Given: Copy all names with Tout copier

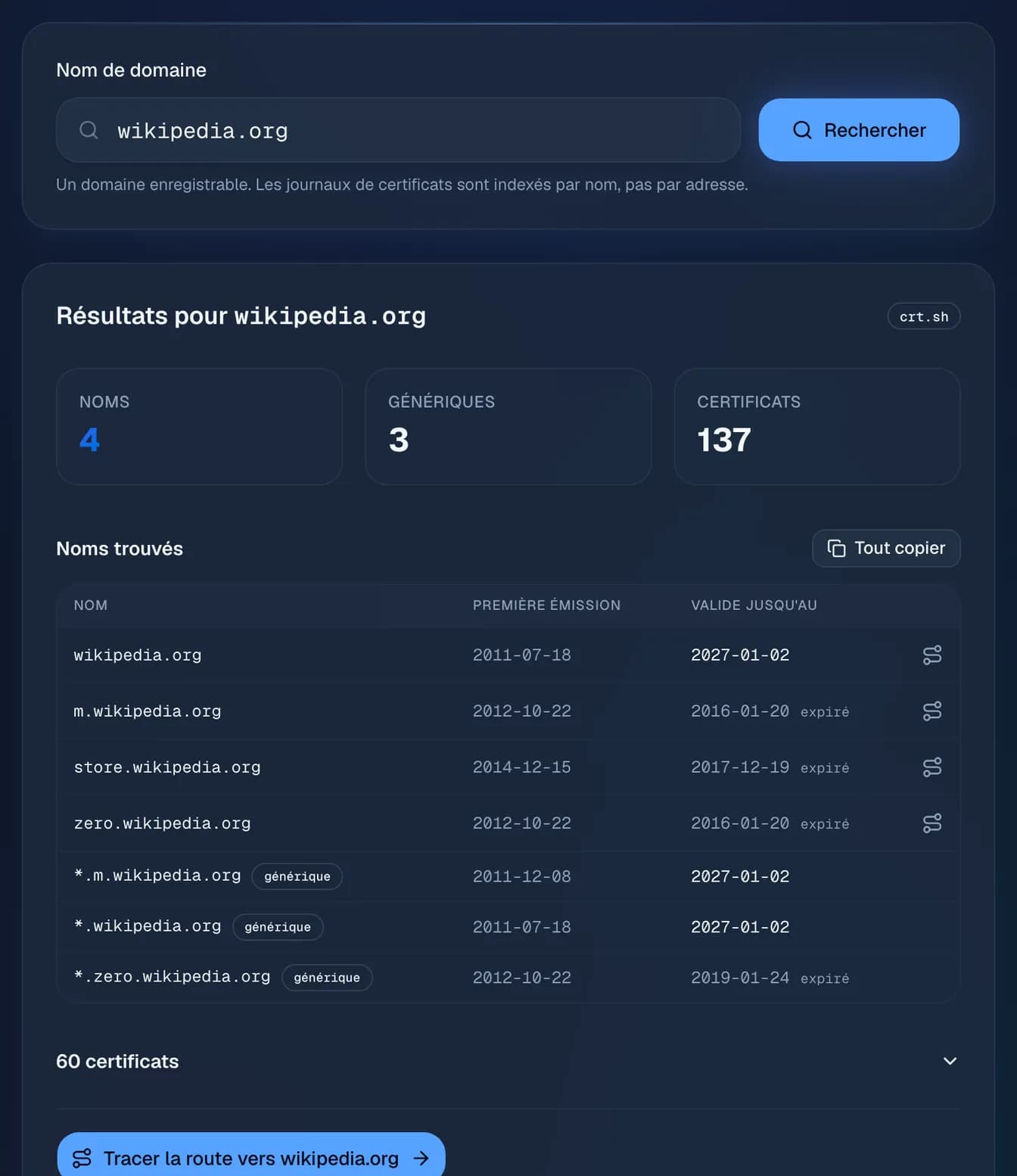Looking at the screenshot, I should 886,548.
